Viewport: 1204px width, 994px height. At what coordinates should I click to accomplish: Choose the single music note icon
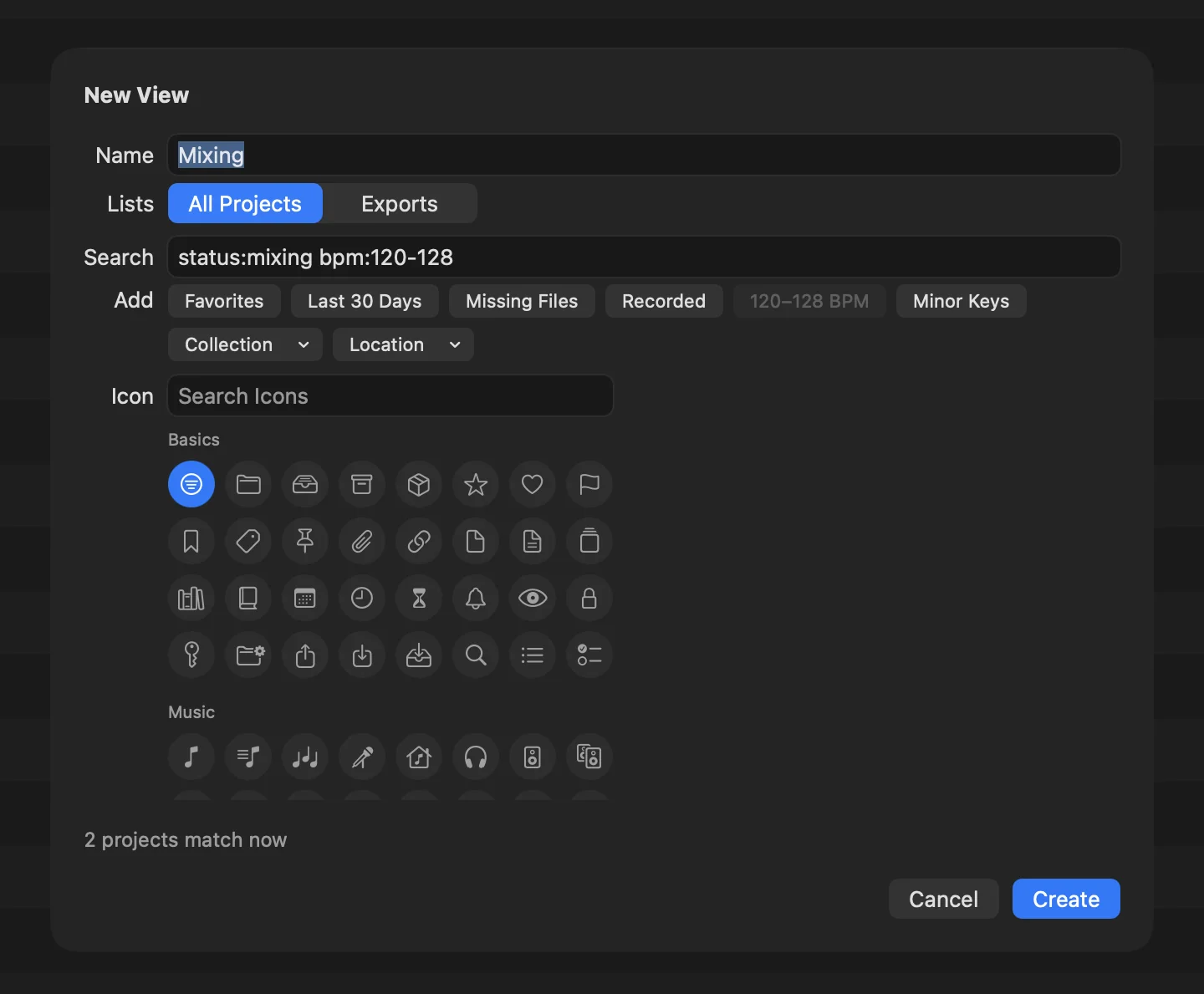tap(191, 757)
